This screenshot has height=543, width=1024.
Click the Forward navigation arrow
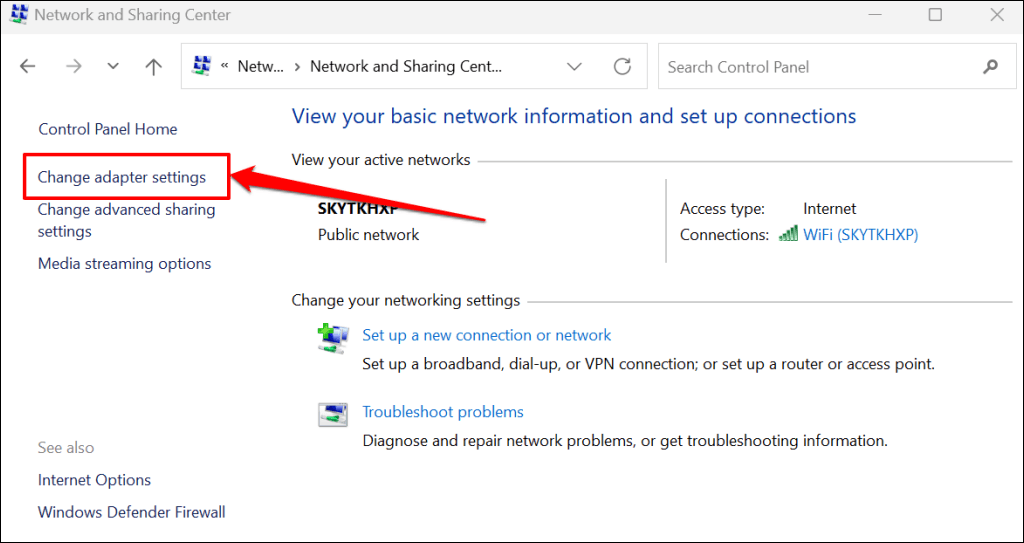coord(73,67)
